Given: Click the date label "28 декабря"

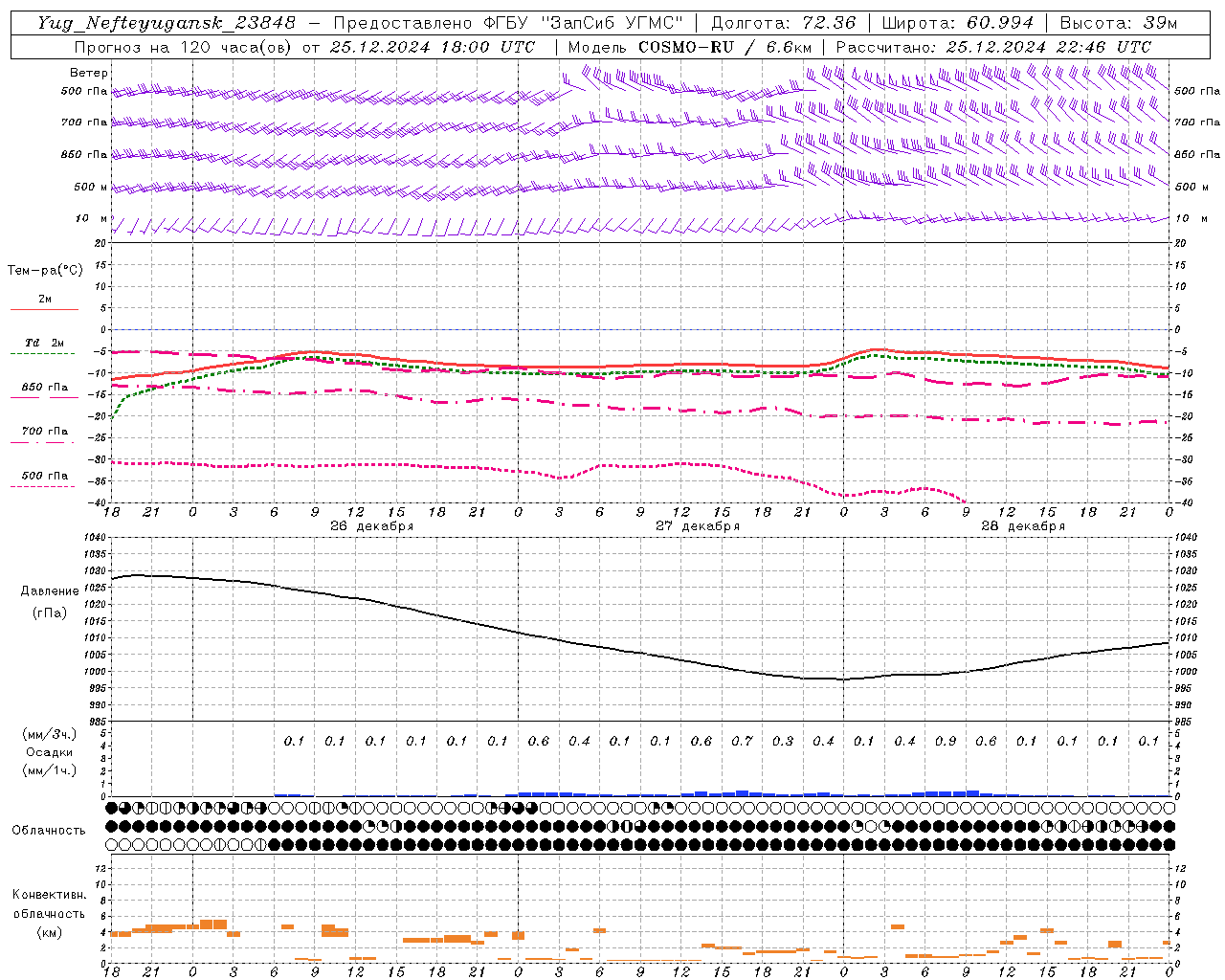Looking at the screenshot, I should tap(1023, 526).
